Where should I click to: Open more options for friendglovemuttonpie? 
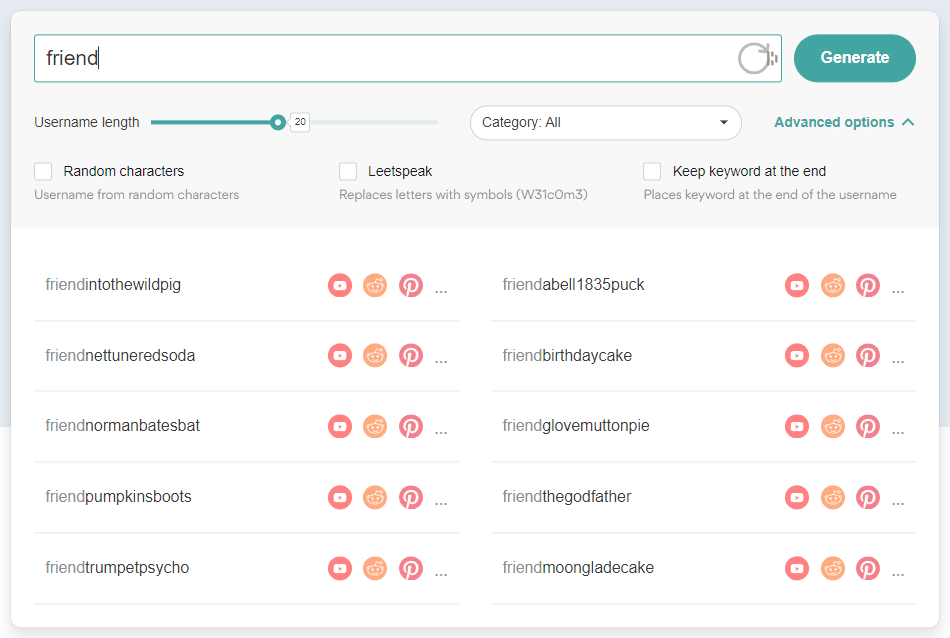point(898,433)
